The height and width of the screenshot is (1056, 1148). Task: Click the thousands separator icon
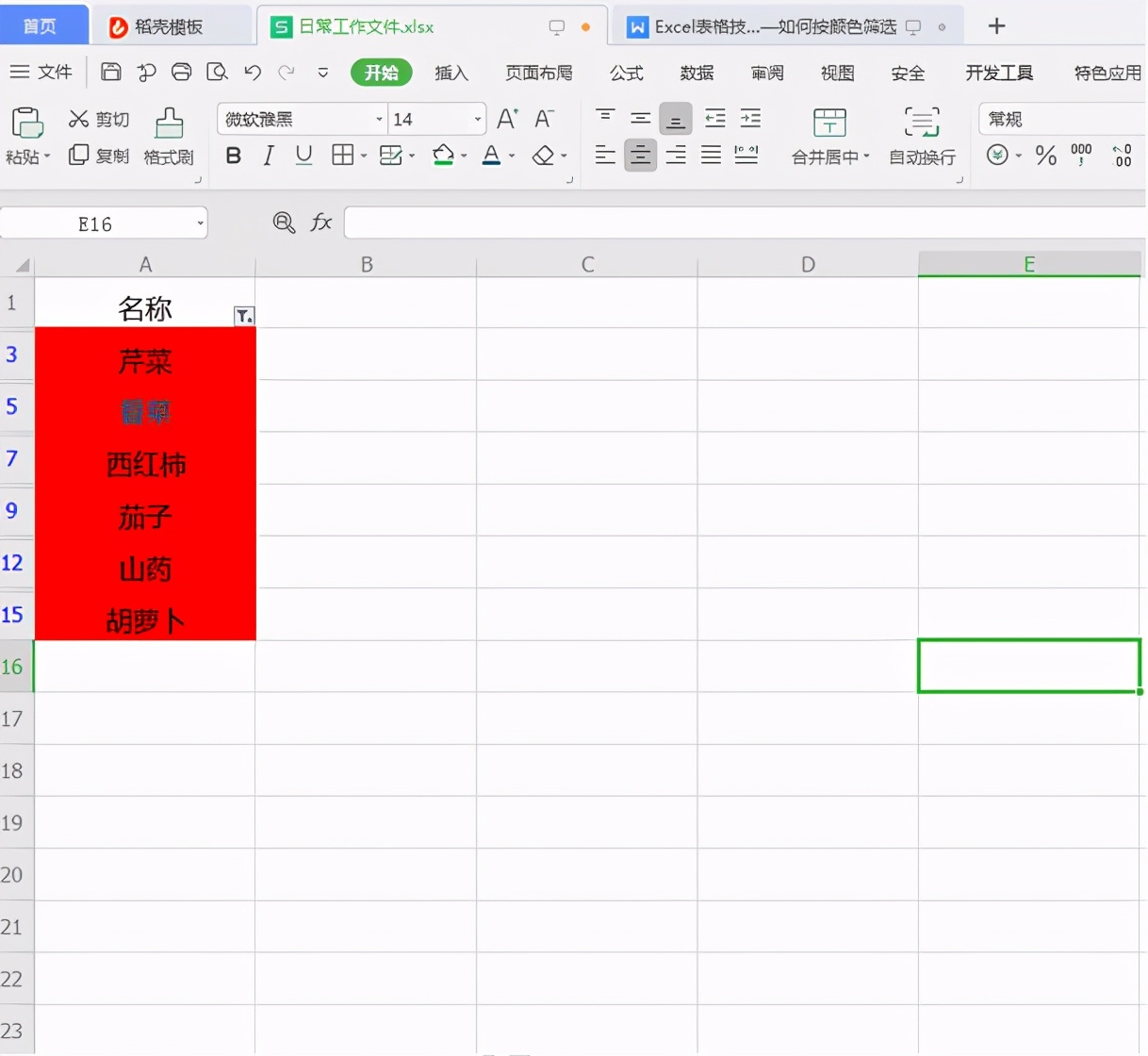pos(1081,155)
